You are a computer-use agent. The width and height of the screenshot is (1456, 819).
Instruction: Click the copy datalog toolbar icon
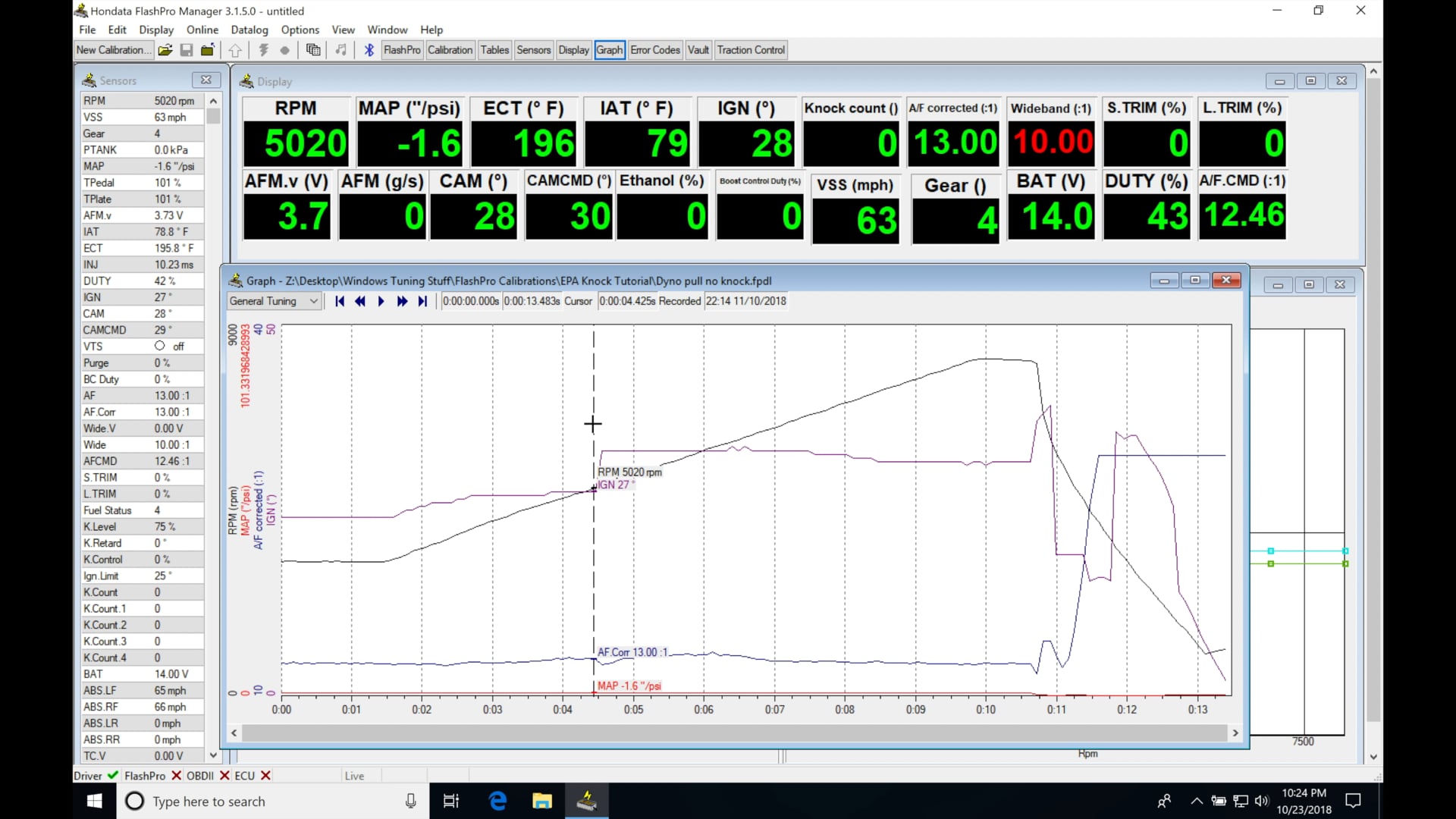(x=313, y=50)
